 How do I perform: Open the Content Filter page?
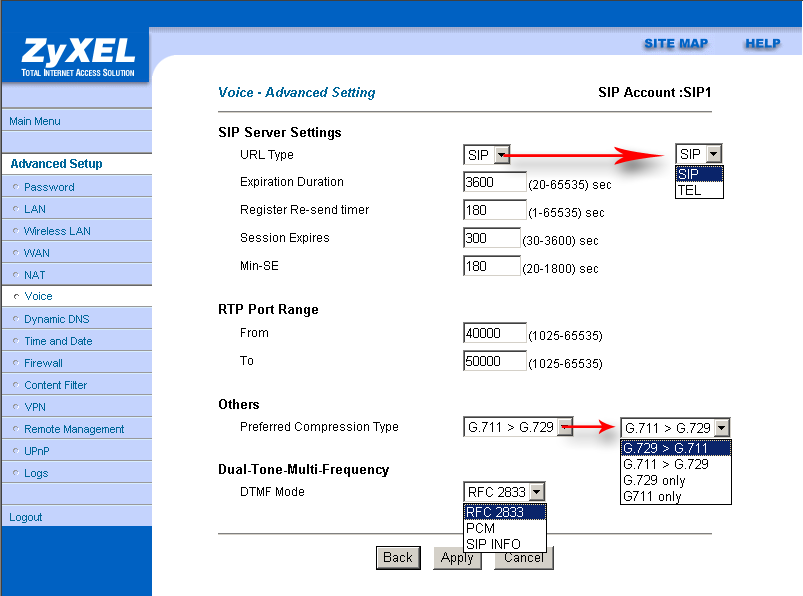[x=56, y=385]
